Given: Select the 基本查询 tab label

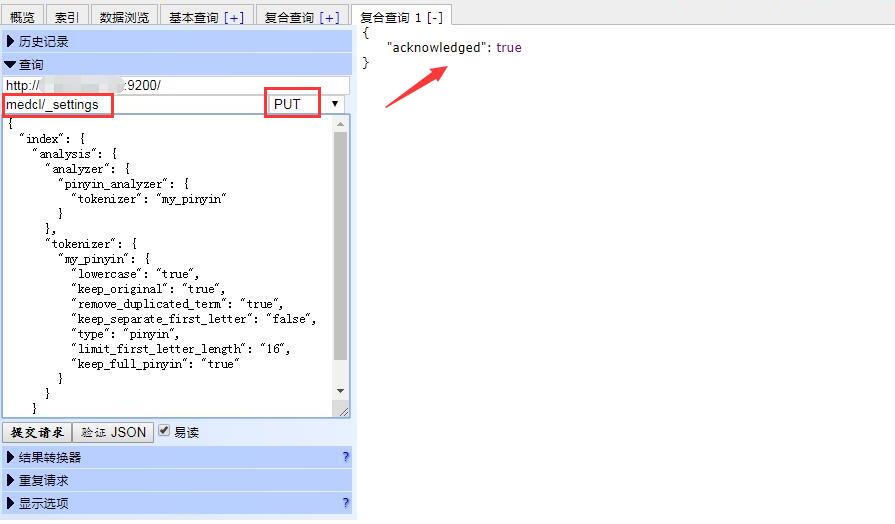Looking at the screenshot, I should point(193,18).
